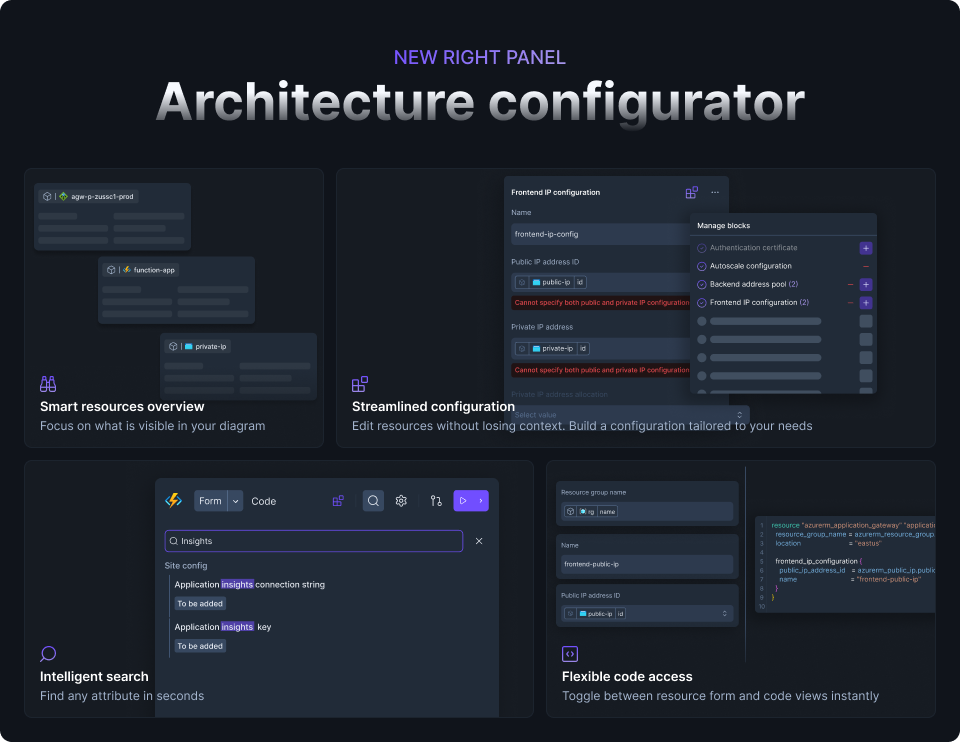Click the binoculars icon above Smart resources overview
960x742 pixels.
click(48, 384)
